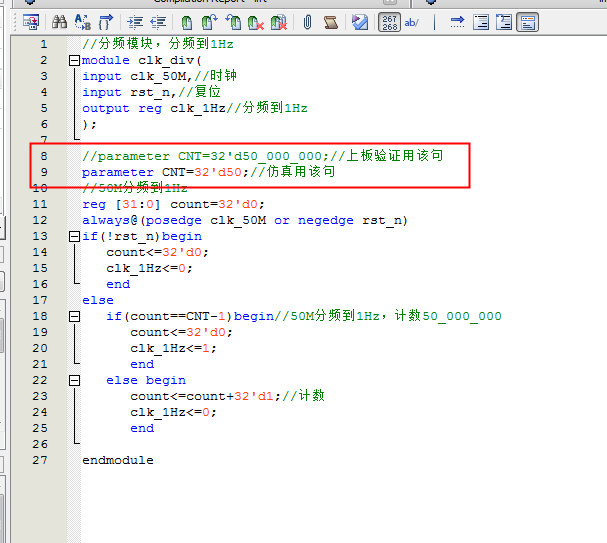Click the first text-lines page icon after the arrow

click(481, 22)
